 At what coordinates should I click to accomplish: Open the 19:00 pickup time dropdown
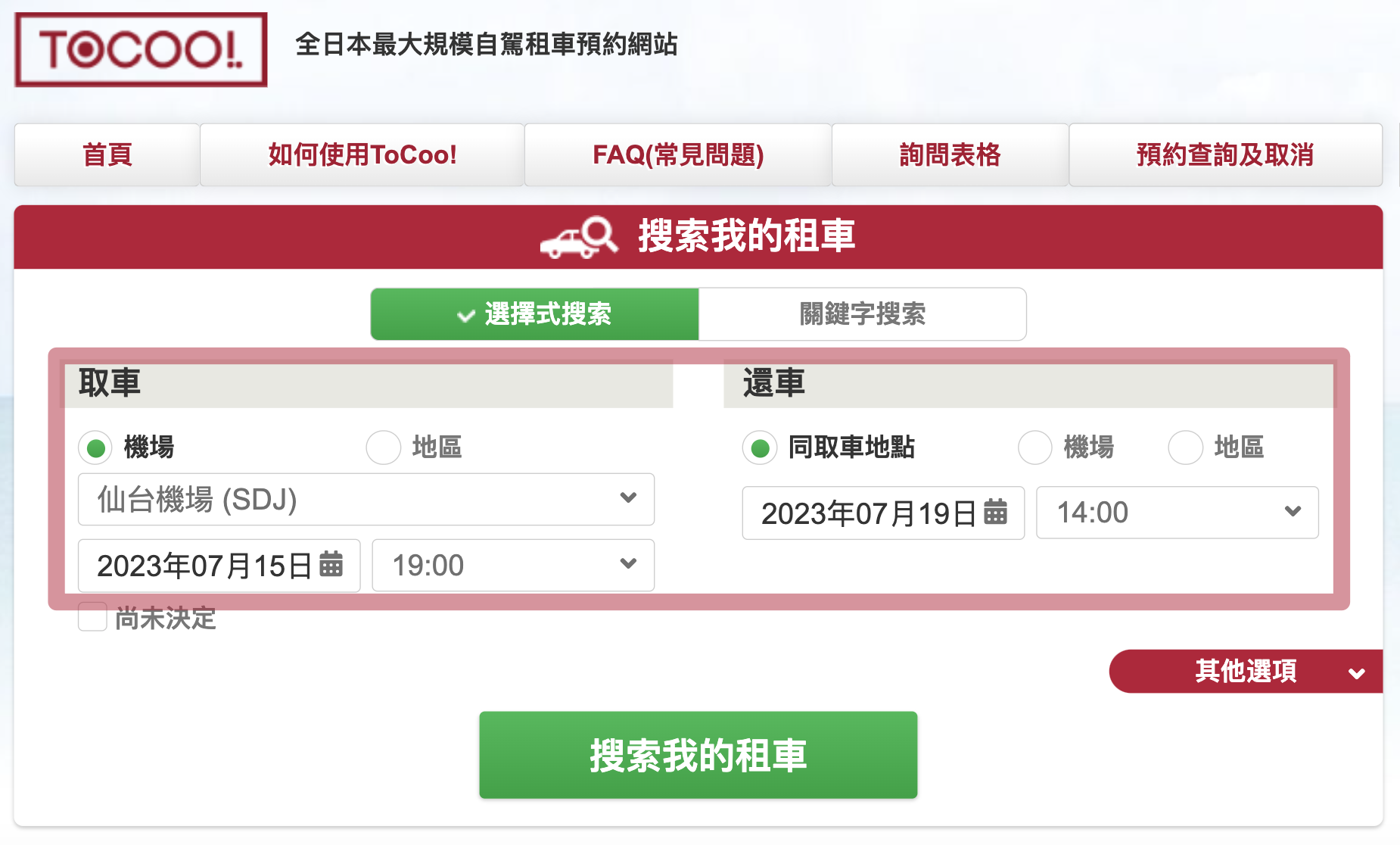click(x=513, y=565)
